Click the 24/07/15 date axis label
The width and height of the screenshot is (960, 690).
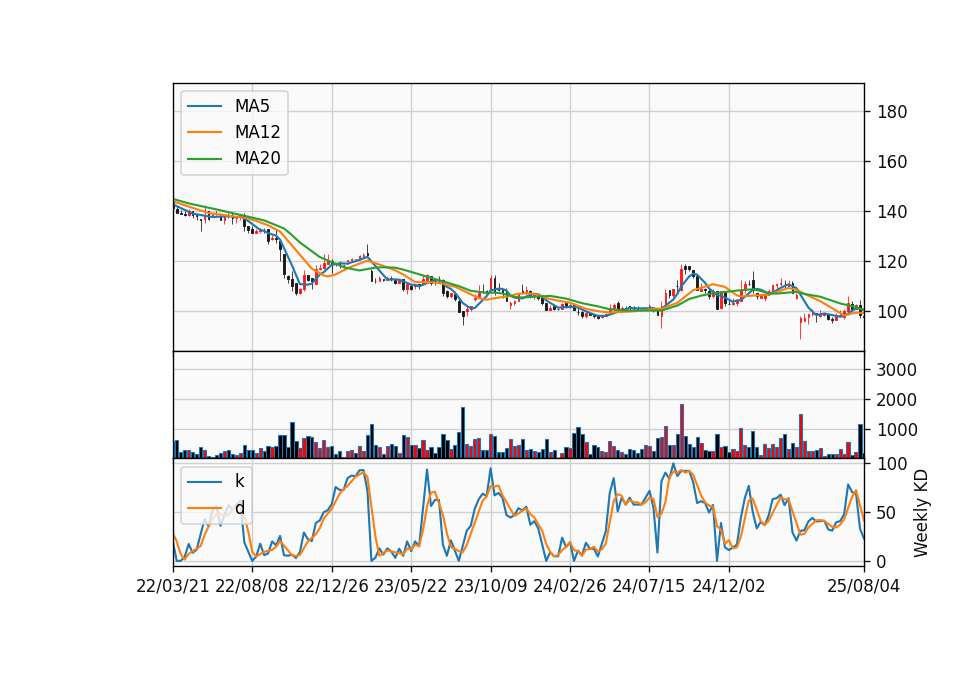pos(648,586)
